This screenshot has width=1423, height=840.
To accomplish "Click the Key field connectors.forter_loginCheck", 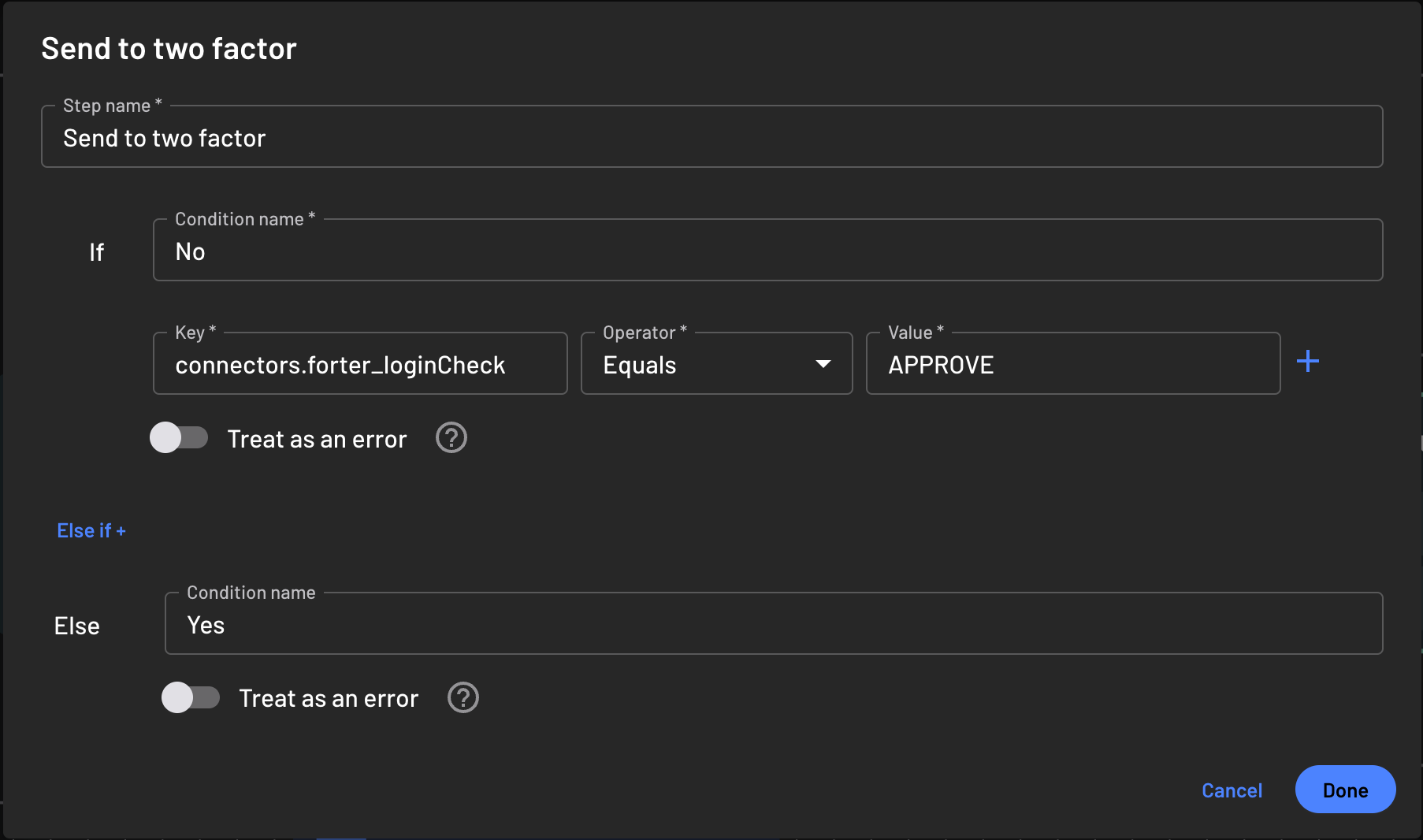I will coord(359,365).
